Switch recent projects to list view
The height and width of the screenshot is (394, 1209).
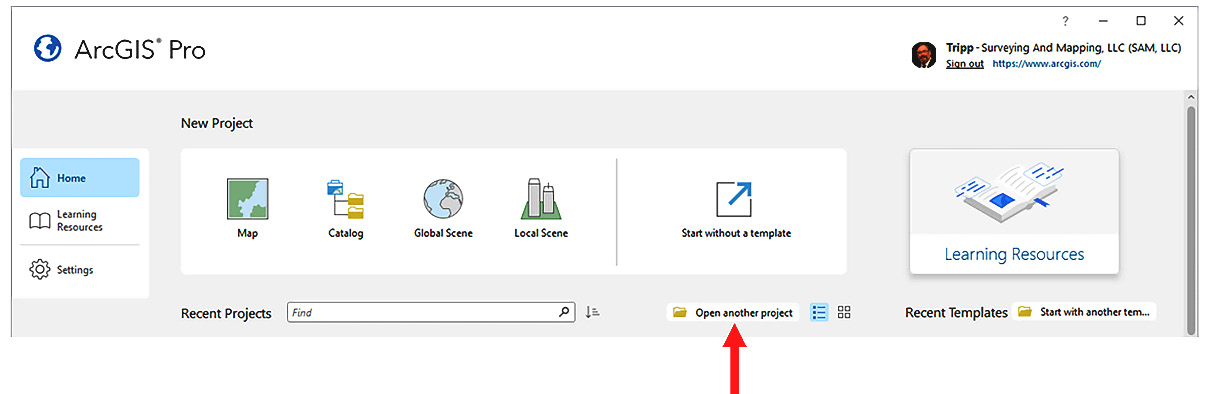click(820, 312)
